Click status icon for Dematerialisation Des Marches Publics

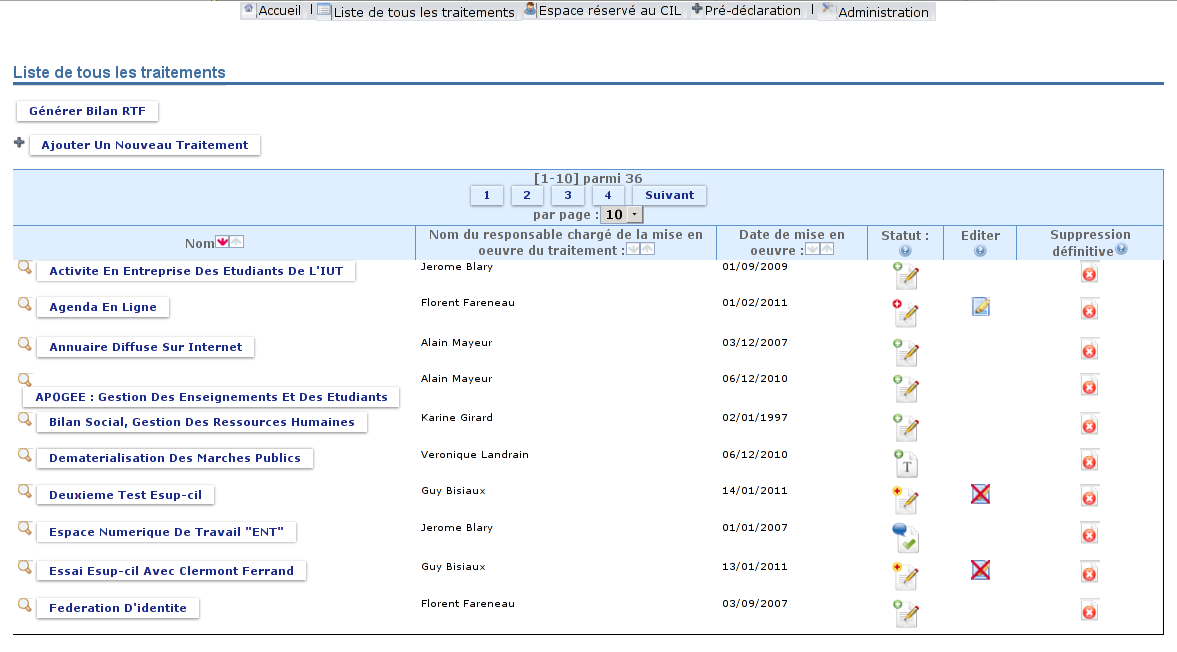point(905,463)
